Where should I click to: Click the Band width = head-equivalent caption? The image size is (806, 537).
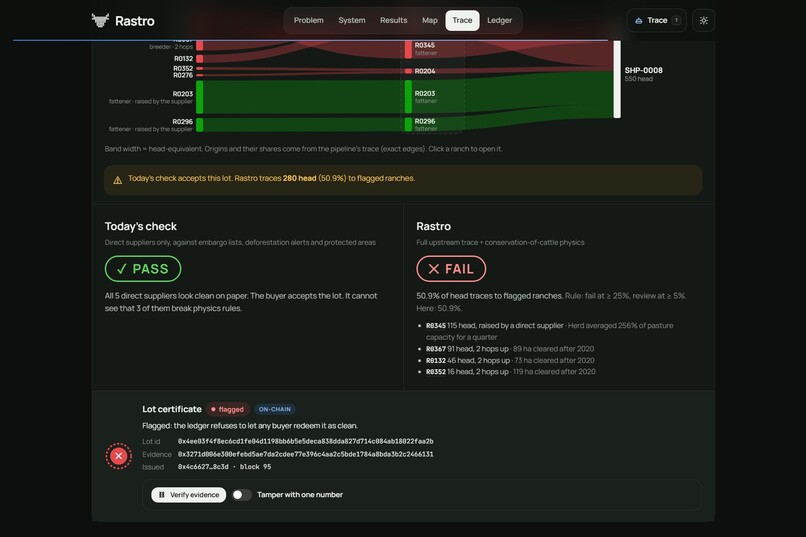303,149
